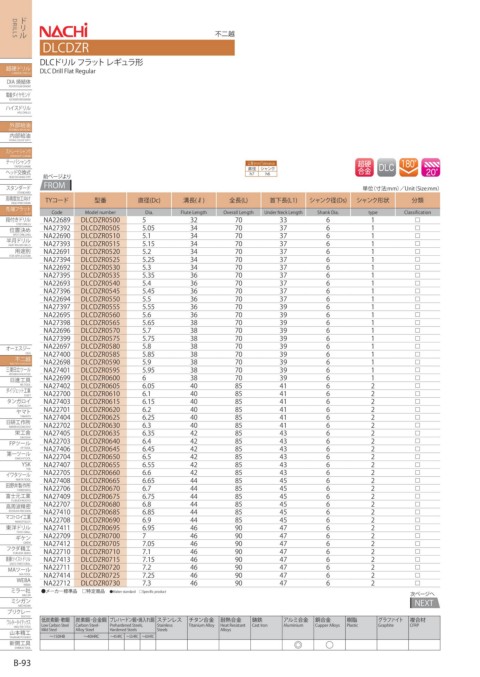
Task: Click the tolerance mini table icon
Action: [261, 168]
